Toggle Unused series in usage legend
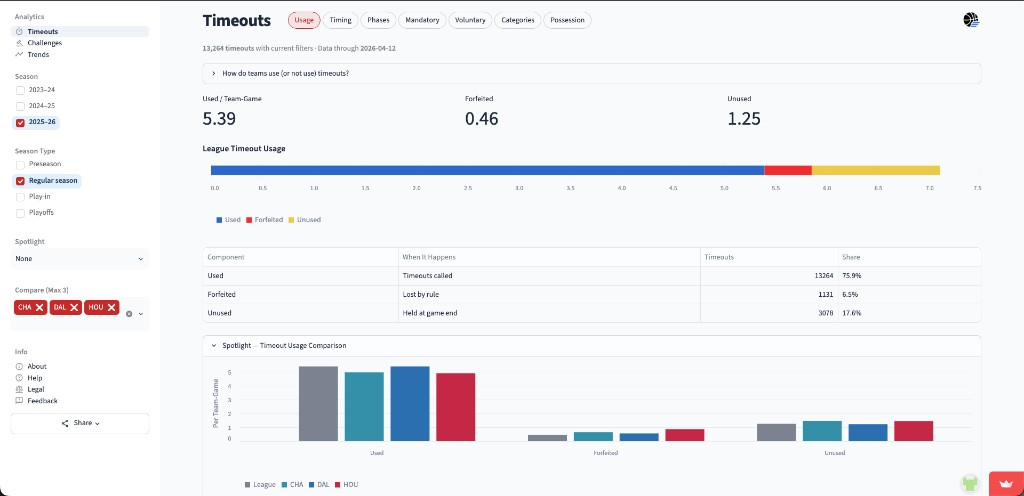Viewport: 1024px width, 496px height. (304, 220)
